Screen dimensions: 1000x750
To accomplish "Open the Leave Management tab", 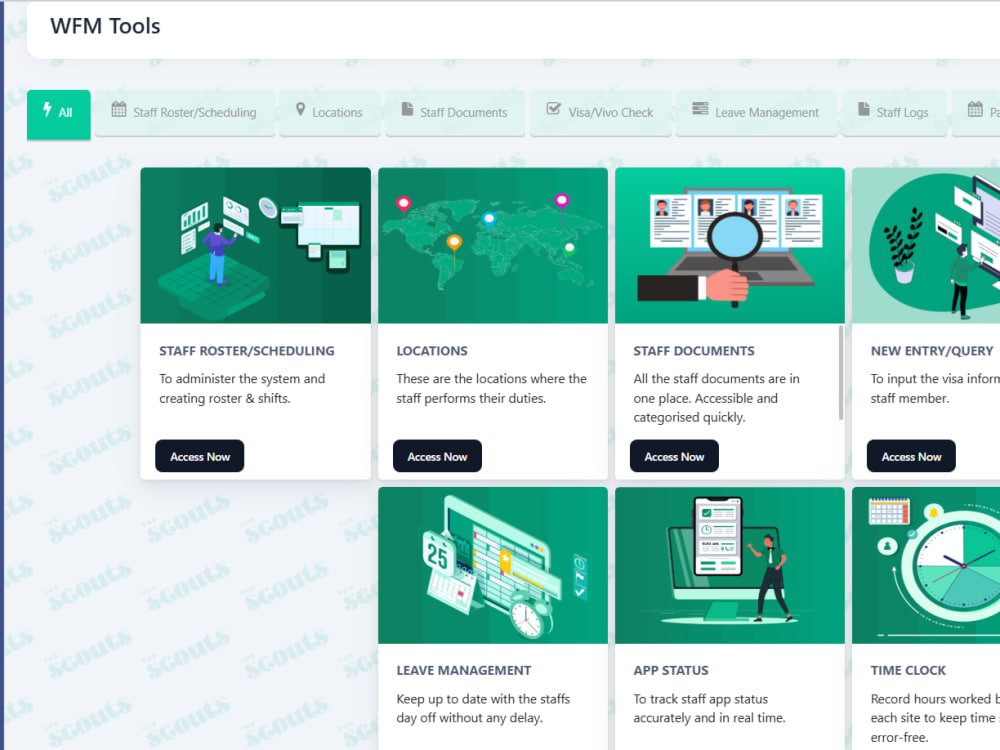I will pyautogui.click(x=756, y=113).
